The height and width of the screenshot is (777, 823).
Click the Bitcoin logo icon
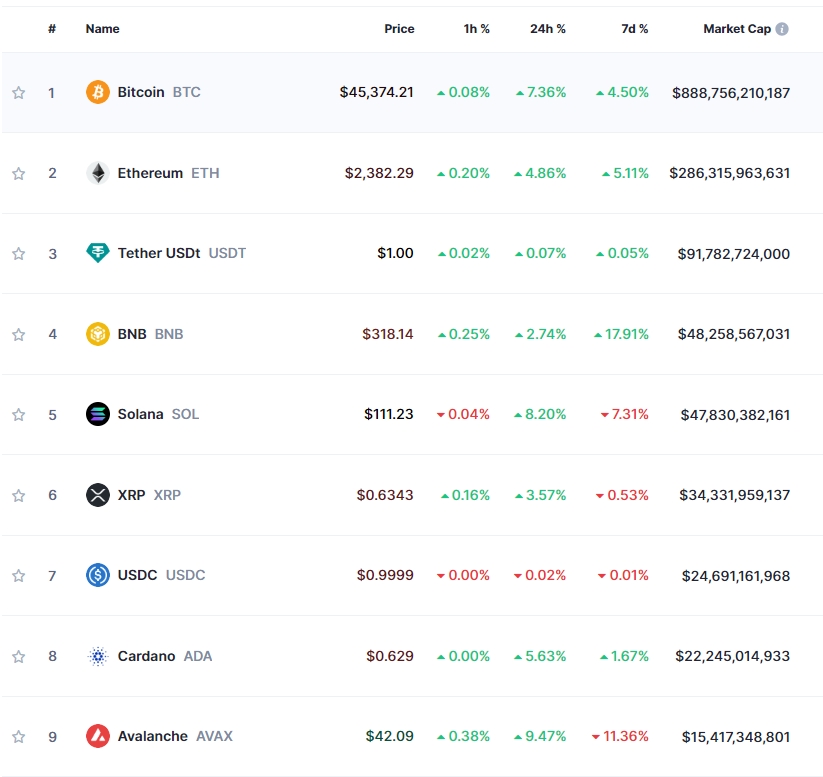(99, 91)
